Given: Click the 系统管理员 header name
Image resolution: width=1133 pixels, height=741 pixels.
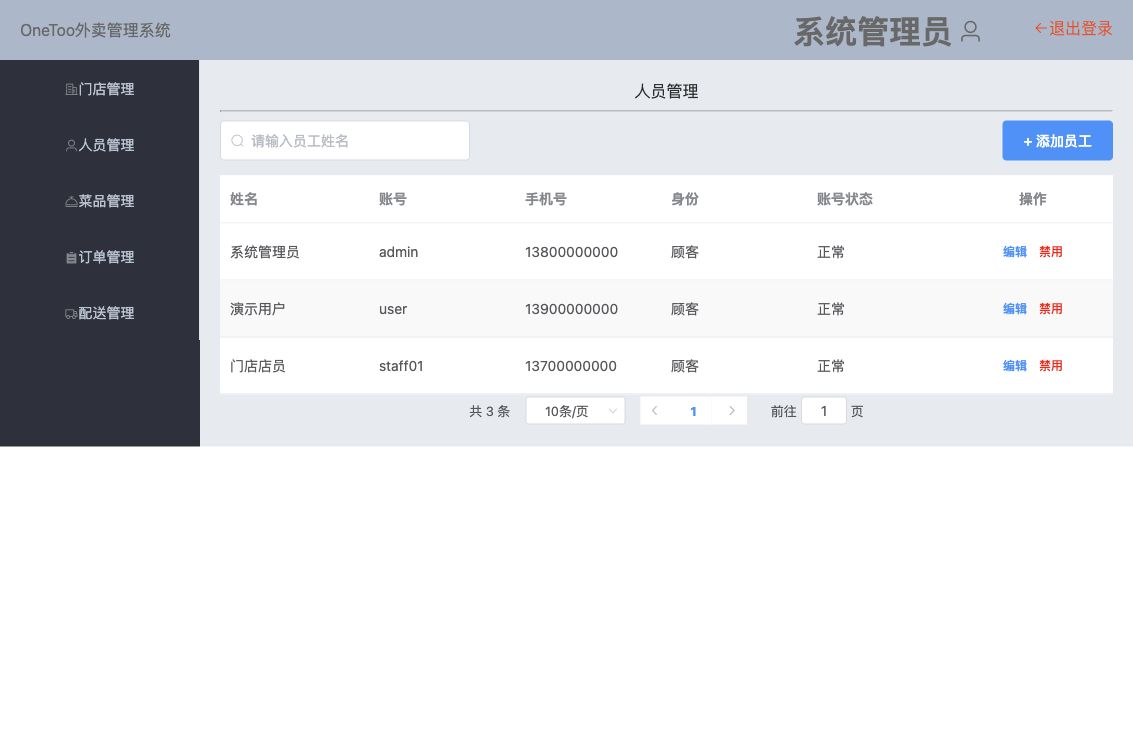Looking at the screenshot, I should point(872,32).
